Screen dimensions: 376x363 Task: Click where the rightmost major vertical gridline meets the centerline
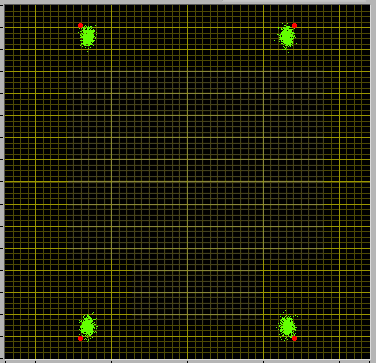(x=339, y=182)
